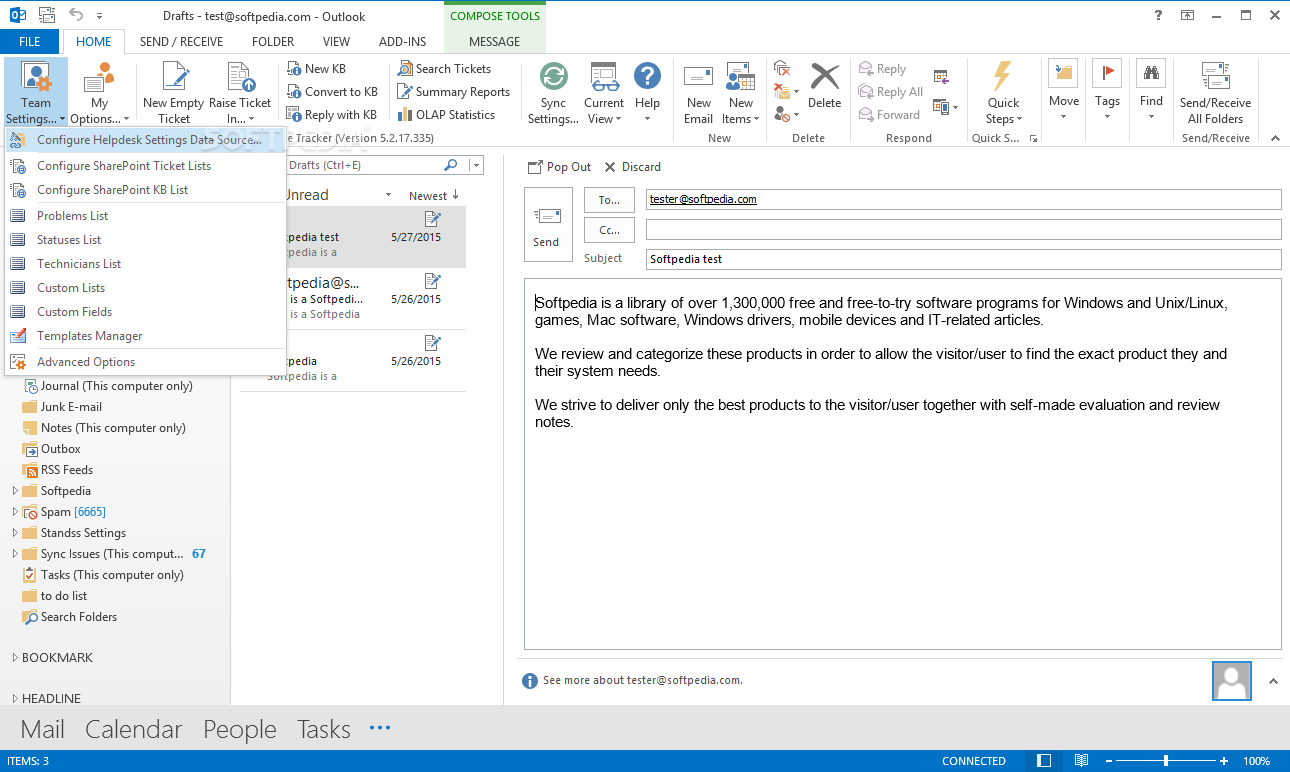This screenshot has width=1290, height=772.
Task: Click the Subject input field
Action: [963, 259]
